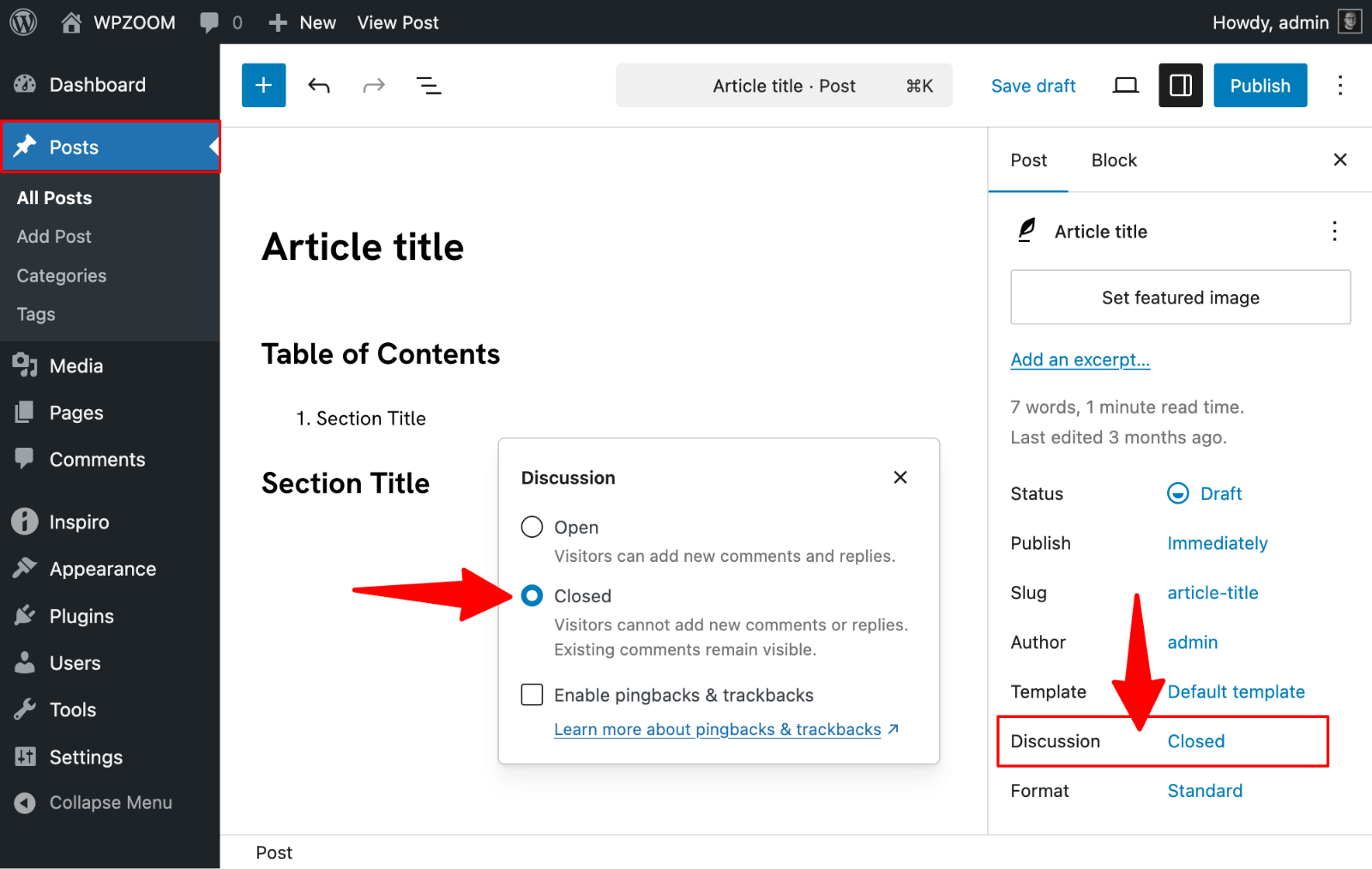Change post Format from Standard
The image size is (1372, 869).
pos(1205,791)
